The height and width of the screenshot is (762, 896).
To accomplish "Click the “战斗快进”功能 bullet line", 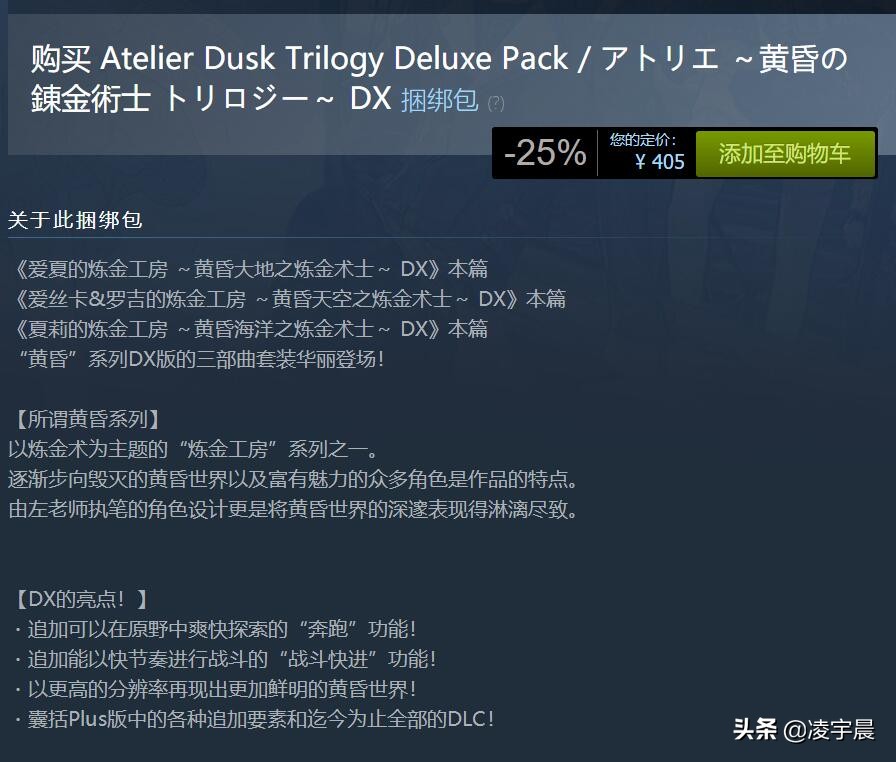I will click(226, 659).
